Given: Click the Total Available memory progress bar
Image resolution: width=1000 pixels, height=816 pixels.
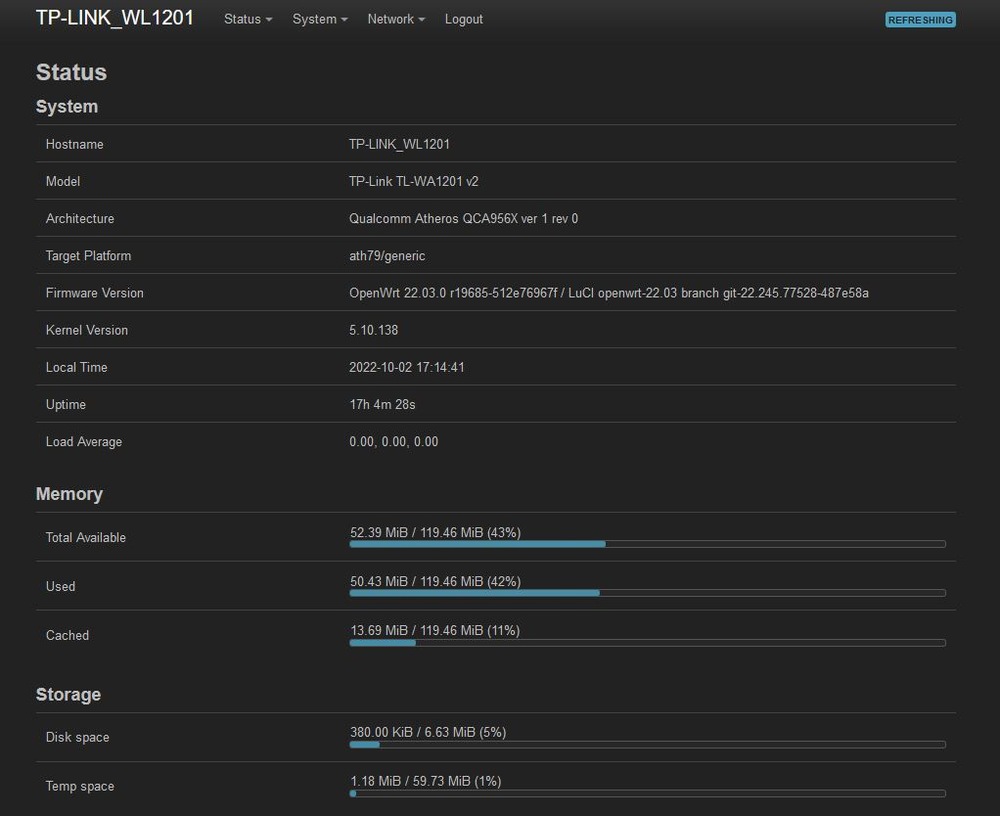Looking at the screenshot, I should point(647,544).
